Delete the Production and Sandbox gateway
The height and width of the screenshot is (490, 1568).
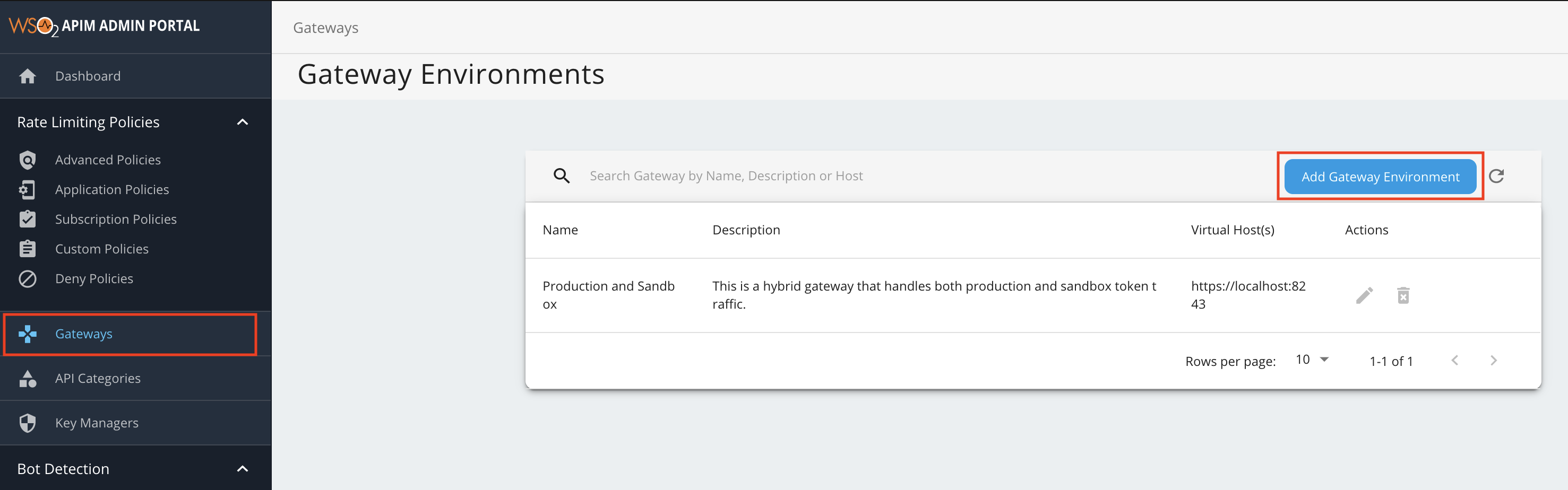click(x=1403, y=295)
